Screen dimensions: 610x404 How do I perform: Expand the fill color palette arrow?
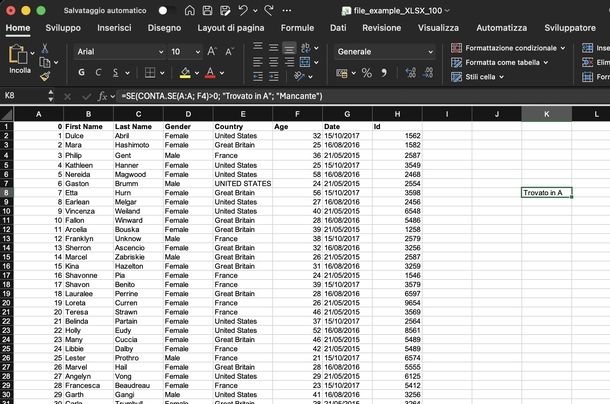[x=197, y=73]
